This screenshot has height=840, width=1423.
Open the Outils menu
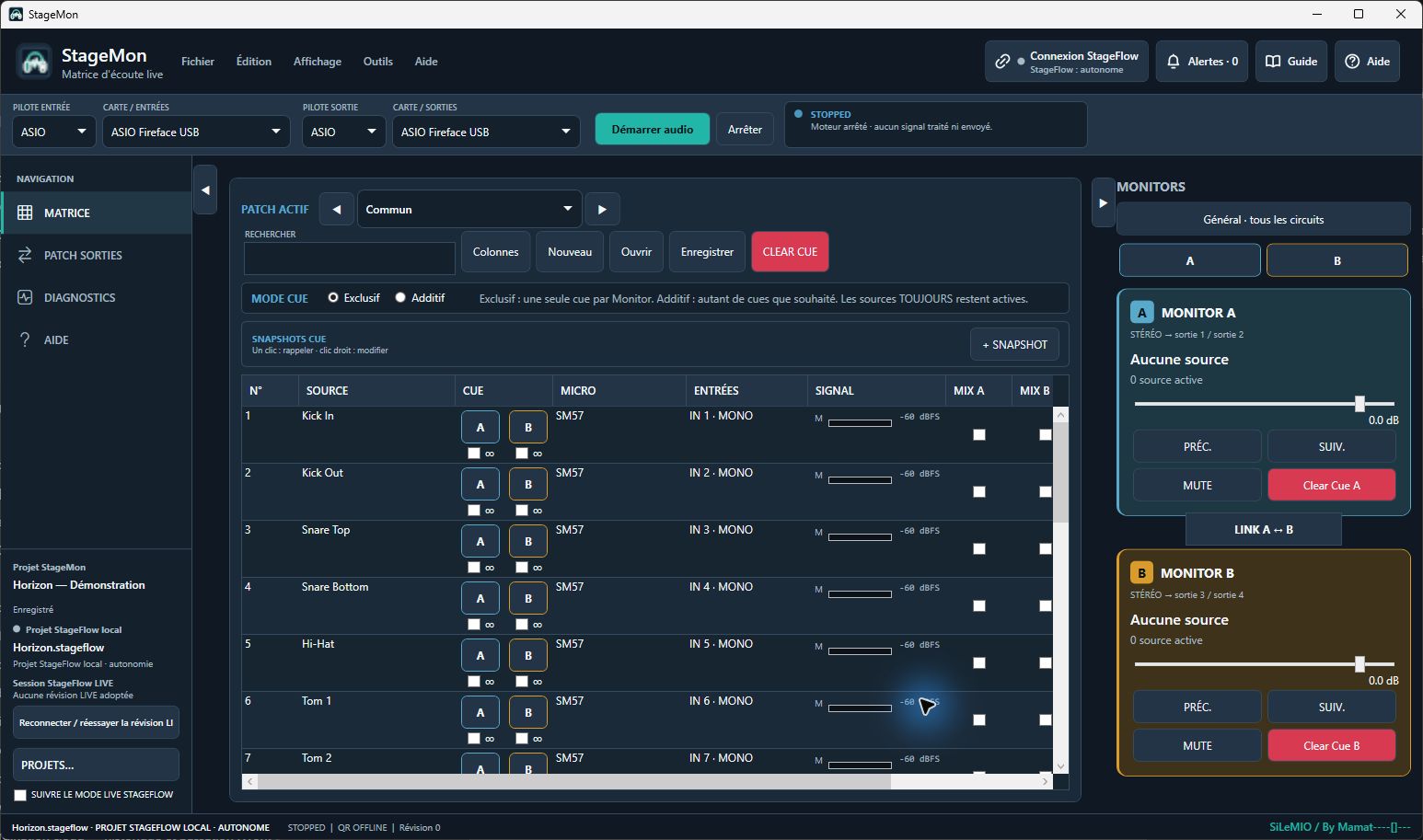point(378,62)
